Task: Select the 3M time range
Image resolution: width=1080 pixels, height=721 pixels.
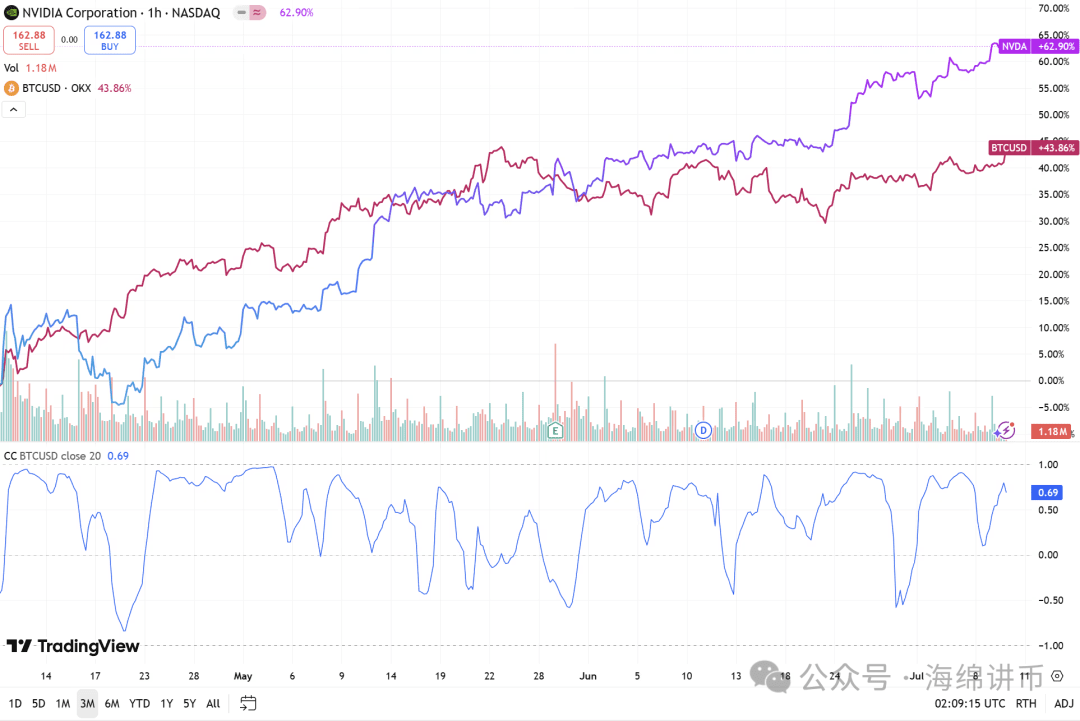Action: click(x=87, y=703)
